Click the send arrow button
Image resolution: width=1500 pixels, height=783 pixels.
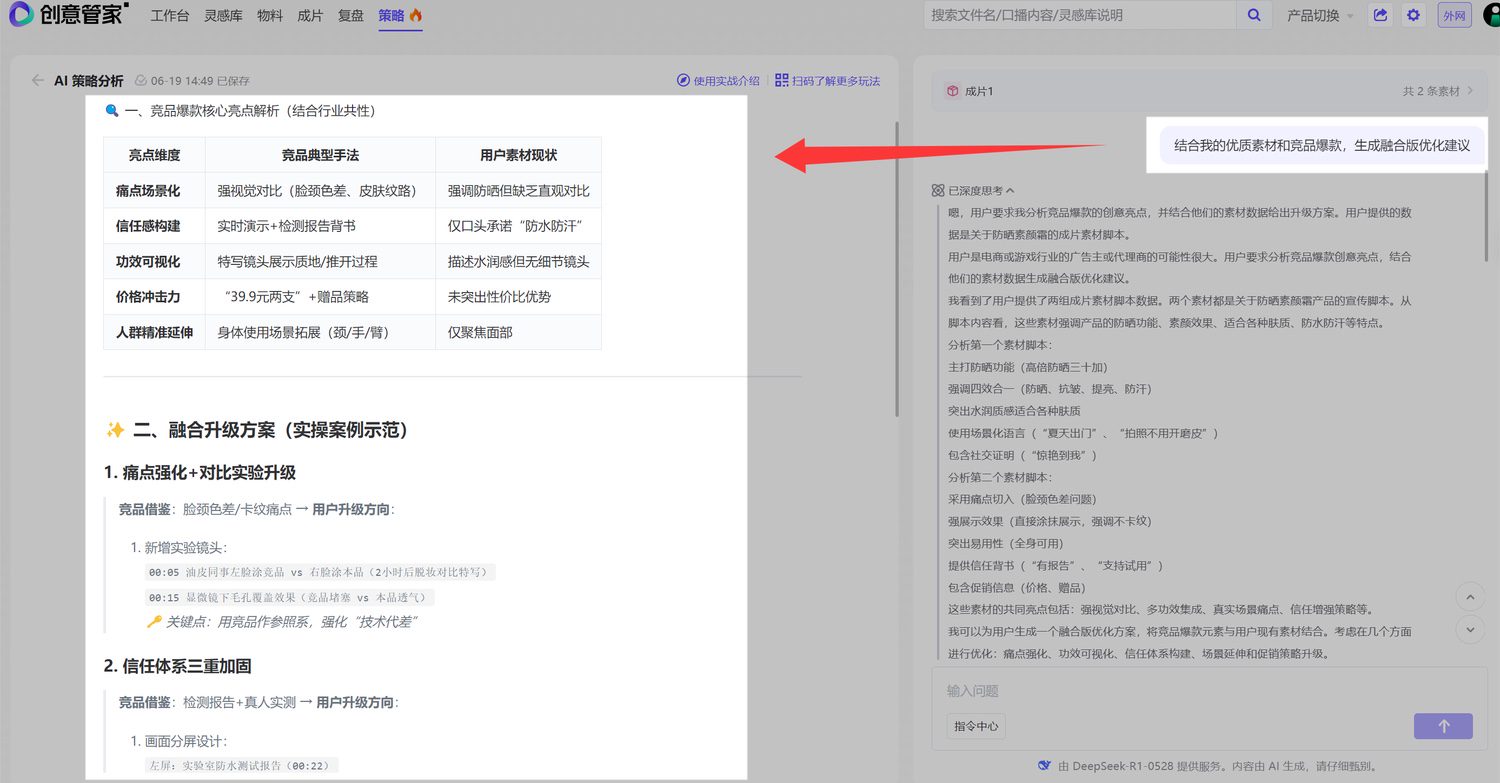tap(1443, 726)
